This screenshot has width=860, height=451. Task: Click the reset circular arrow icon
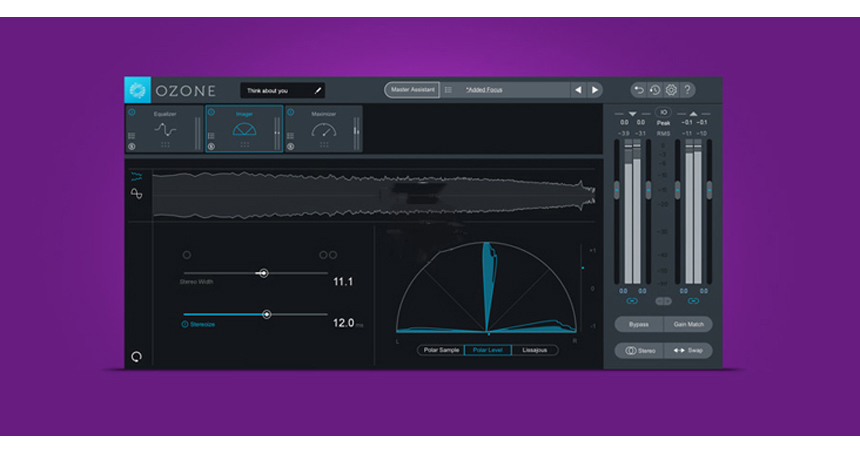tap(137, 357)
